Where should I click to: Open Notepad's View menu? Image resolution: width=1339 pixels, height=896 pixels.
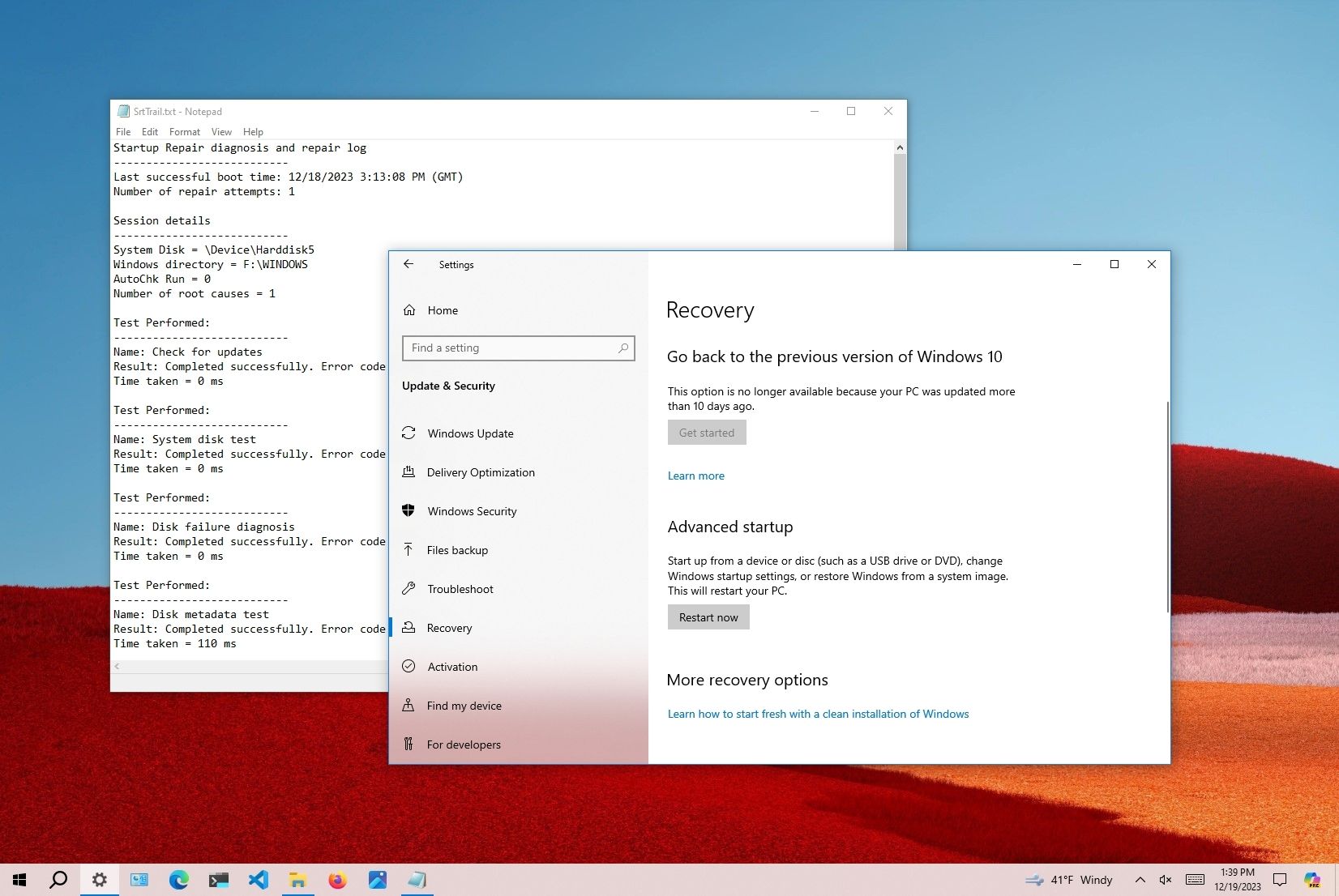pos(221,131)
